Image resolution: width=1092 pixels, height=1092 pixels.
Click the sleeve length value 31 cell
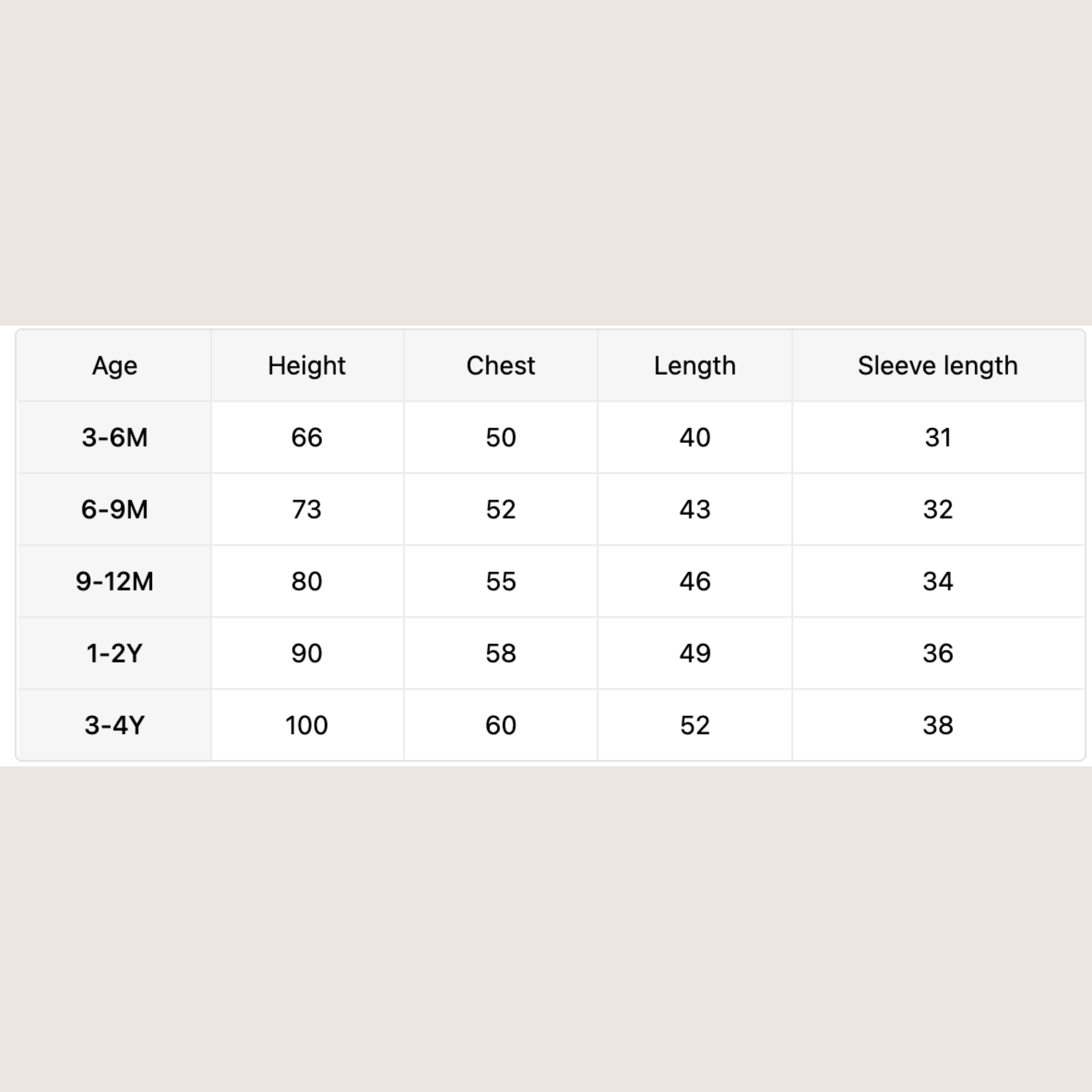[938, 437]
